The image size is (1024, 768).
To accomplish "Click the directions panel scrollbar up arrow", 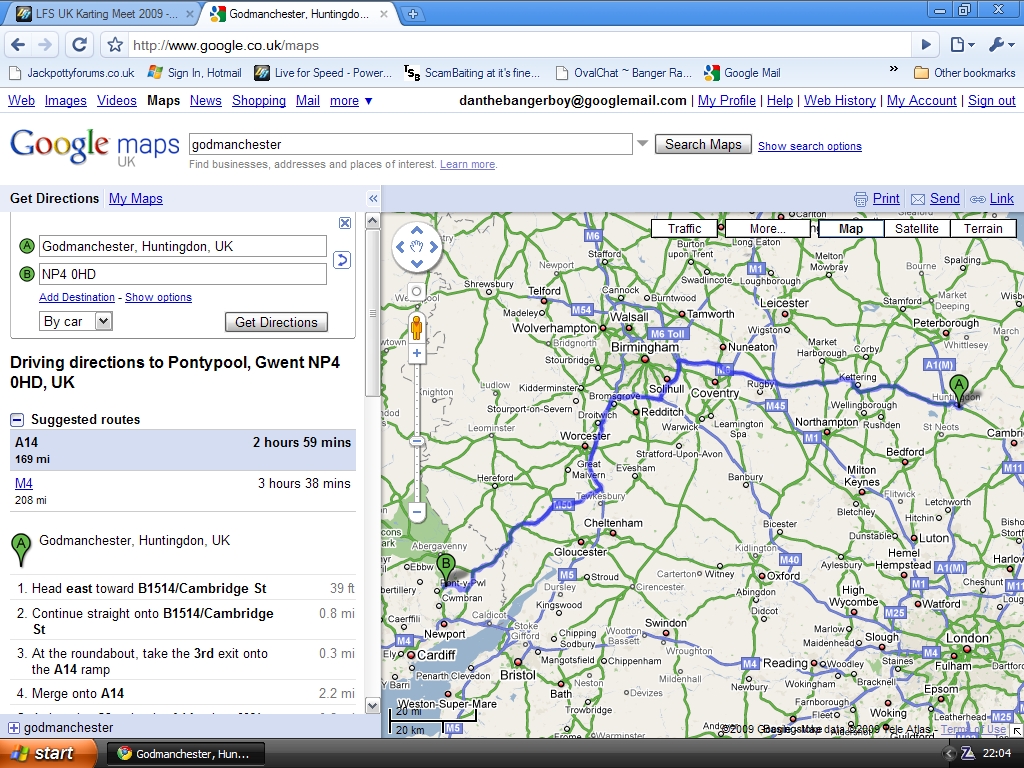I will click(x=372, y=221).
